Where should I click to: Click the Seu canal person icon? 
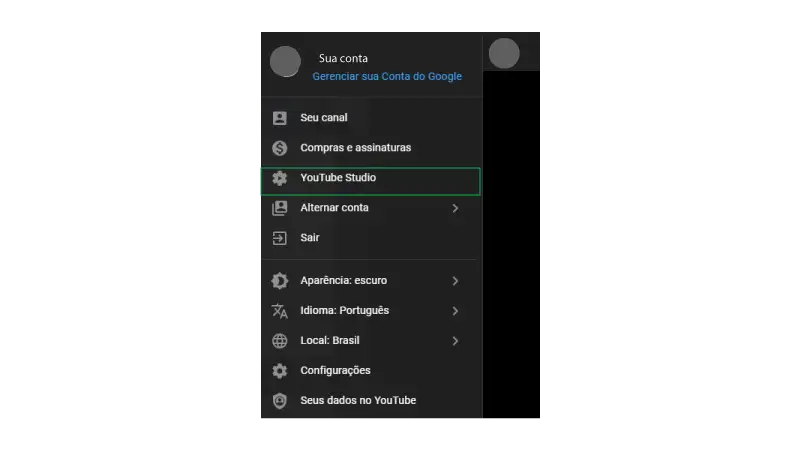click(280, 118)
